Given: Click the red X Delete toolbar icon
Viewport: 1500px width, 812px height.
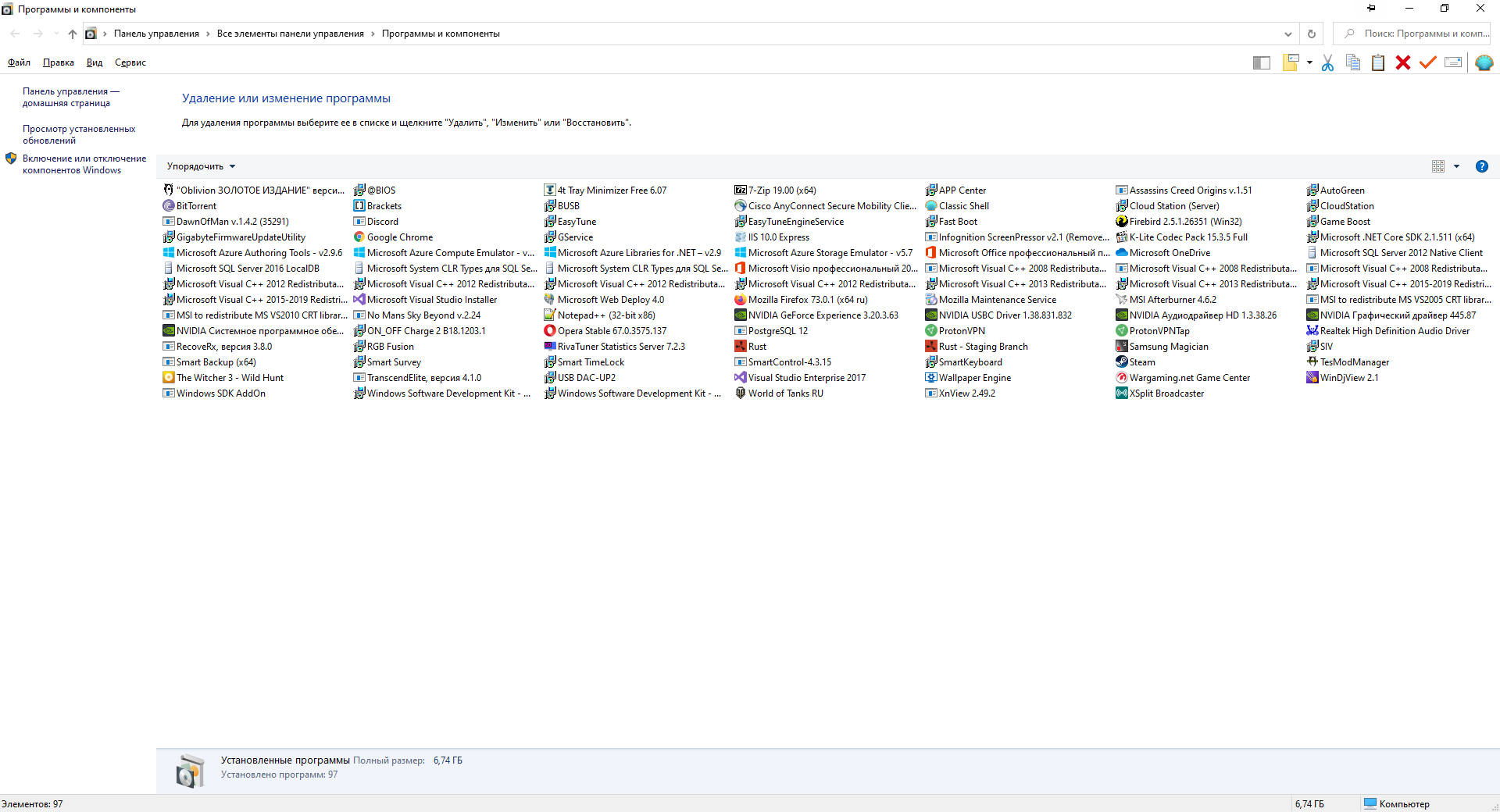Looking at the screenshot, I should [1403, 62].
